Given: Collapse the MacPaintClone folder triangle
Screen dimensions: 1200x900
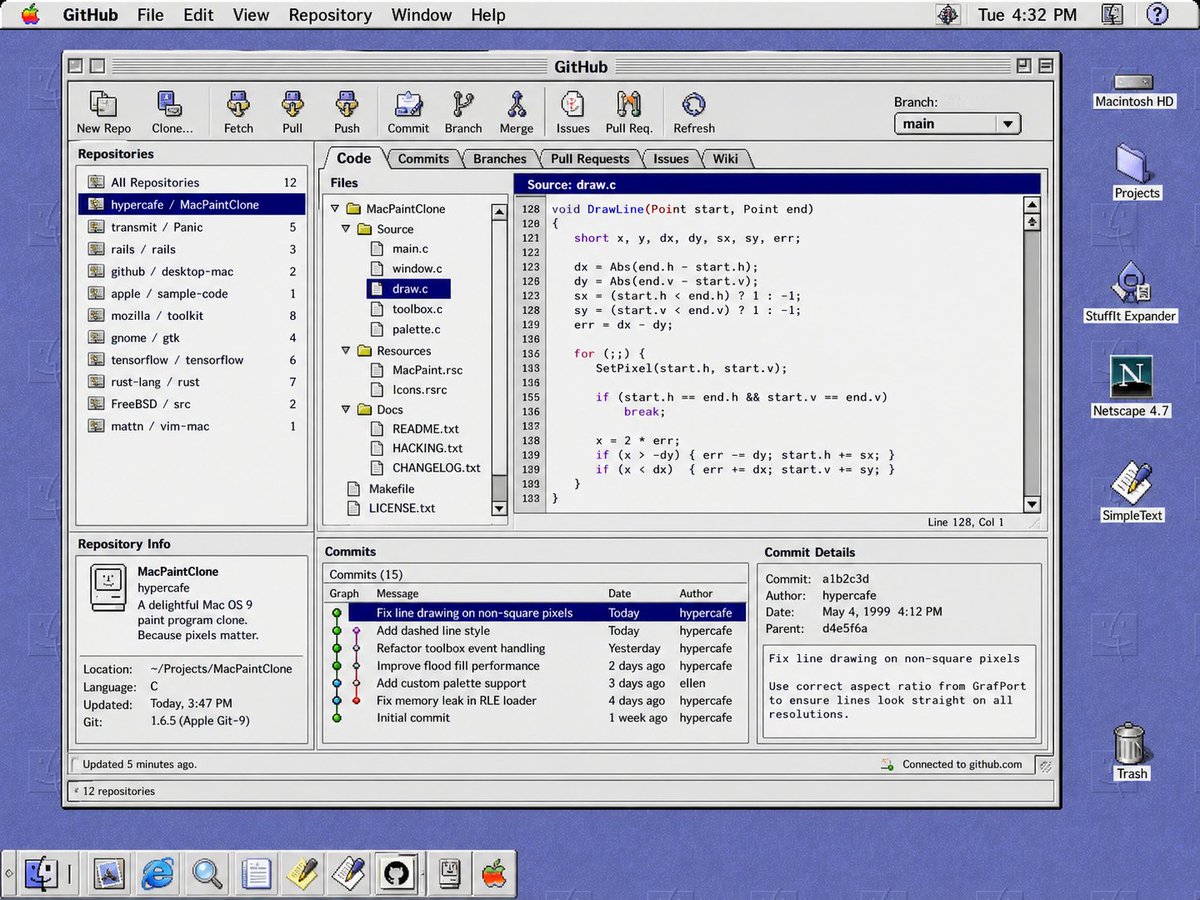Looking at the screenshot, I should [334, 209].
